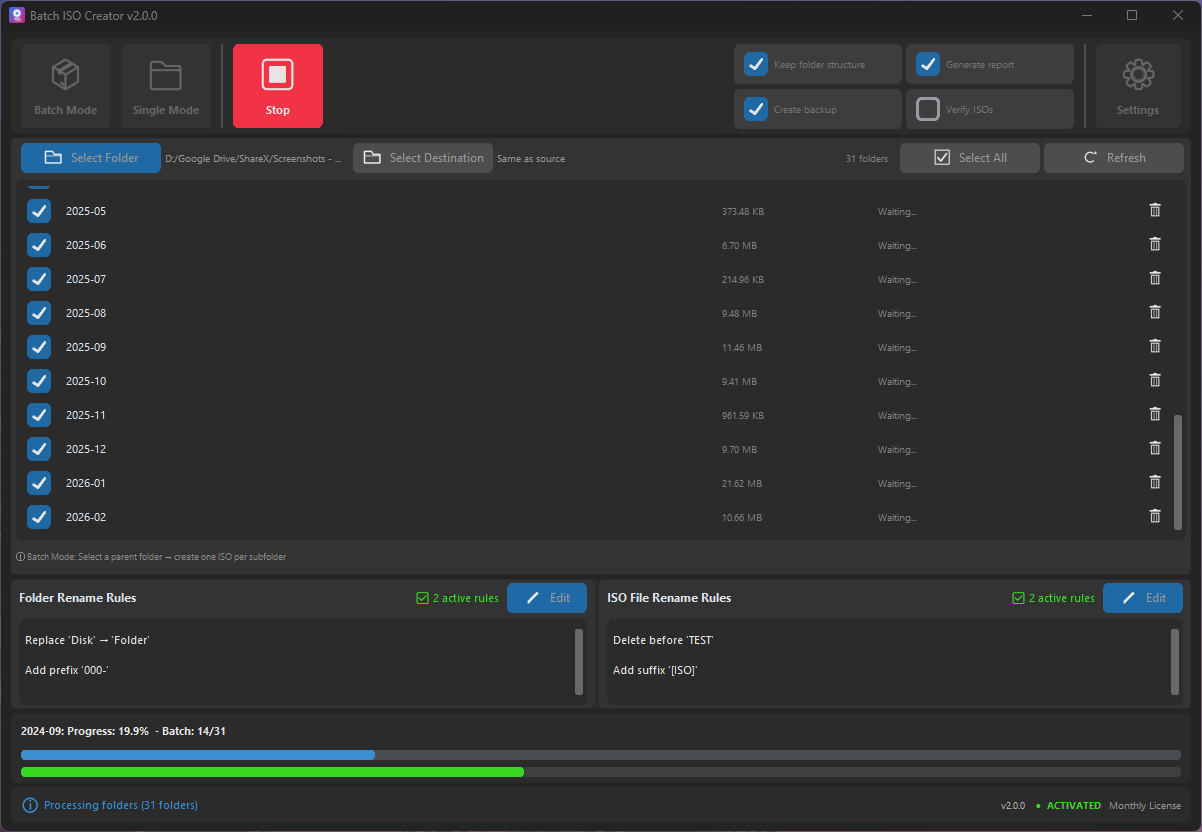Edit the ISO File Rename Rules
Image resolution: width=1202 pixels, height=832 pixels.
pos(1143,598)
